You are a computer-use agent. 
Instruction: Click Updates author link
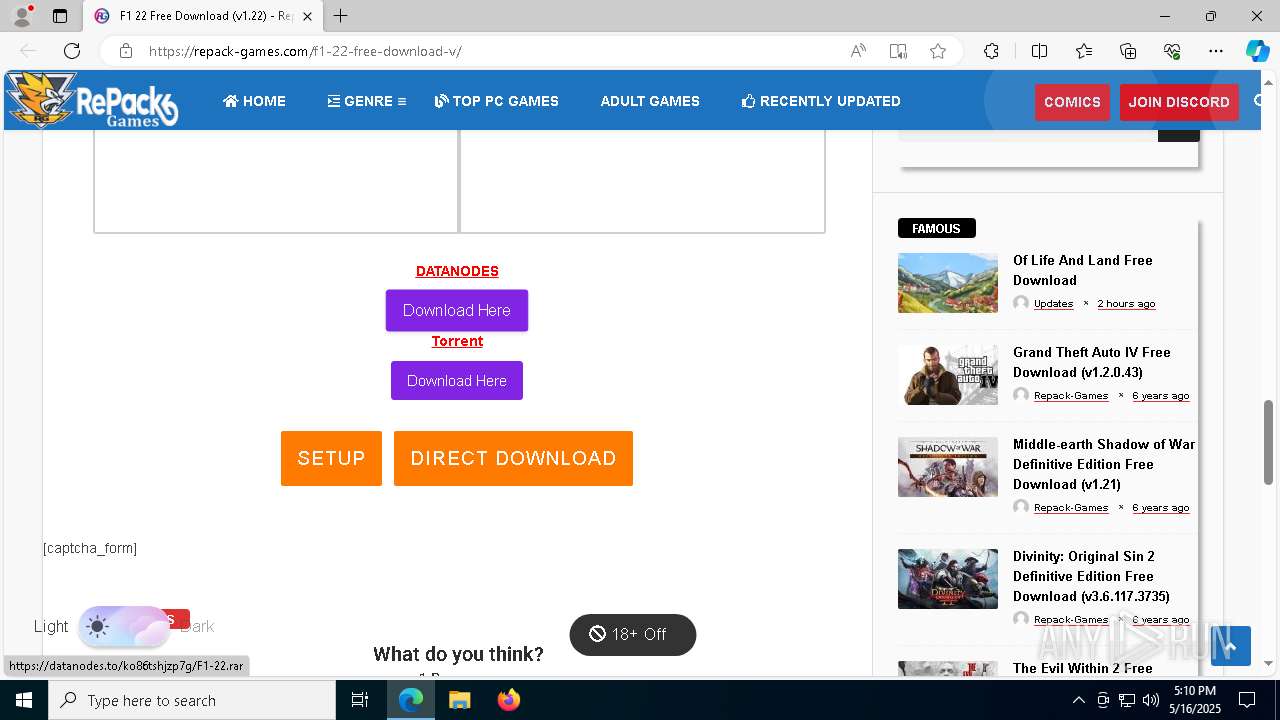click(x=1053, y=303)
